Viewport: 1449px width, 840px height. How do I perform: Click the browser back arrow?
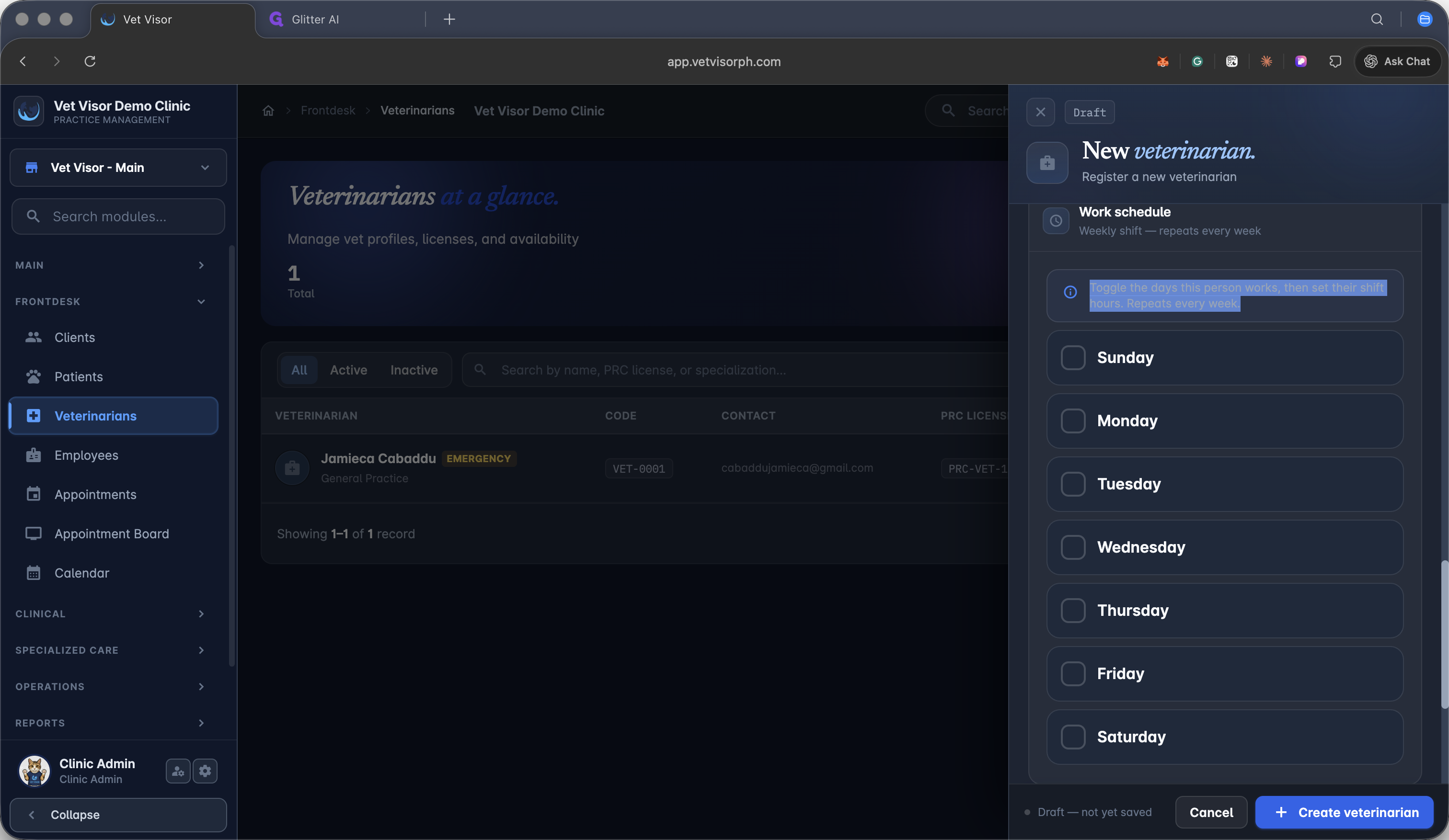(x=23, y=61)
